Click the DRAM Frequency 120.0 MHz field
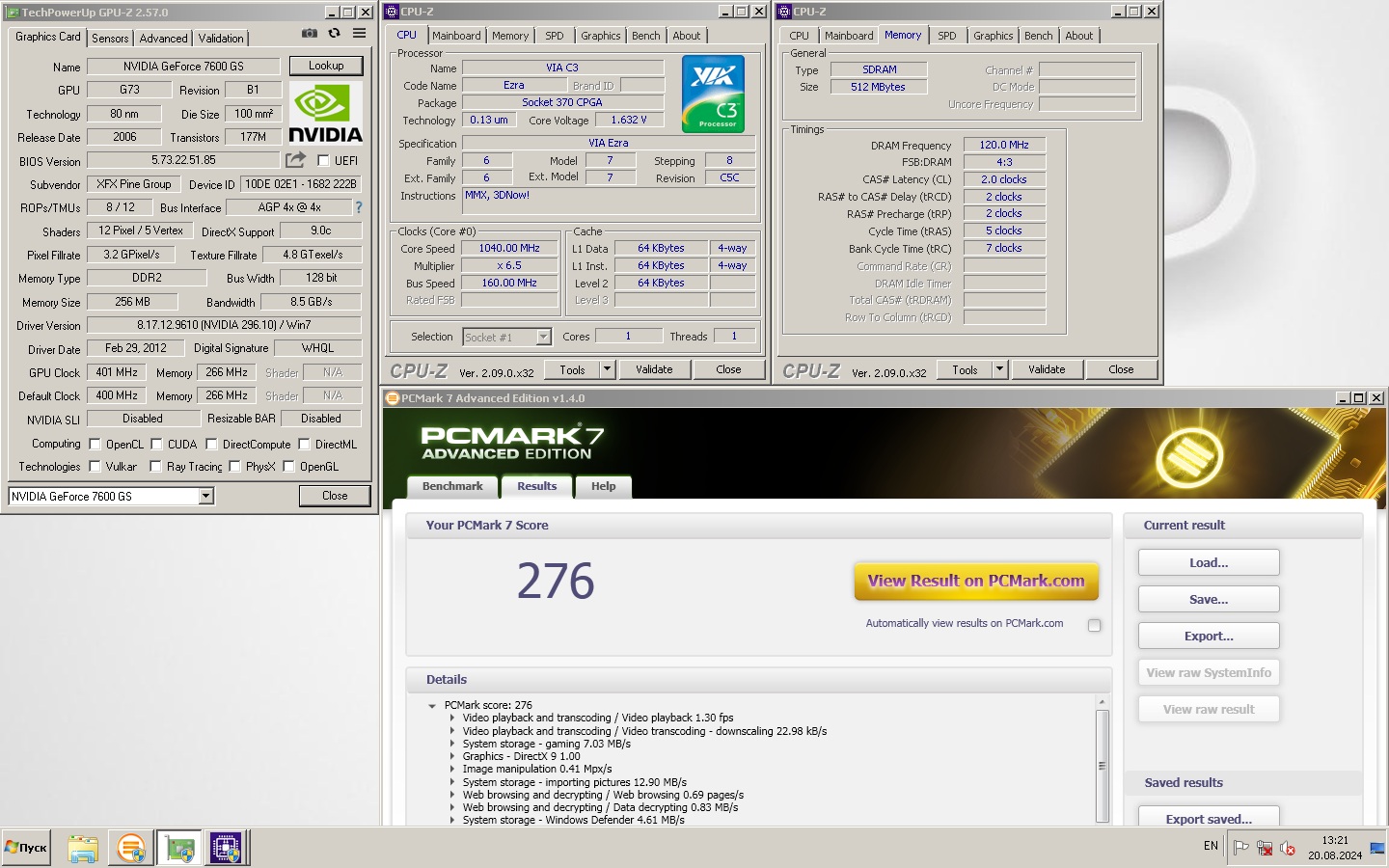The width and height of the screenshot is (1389, 868). click(x=1004, y=145)
